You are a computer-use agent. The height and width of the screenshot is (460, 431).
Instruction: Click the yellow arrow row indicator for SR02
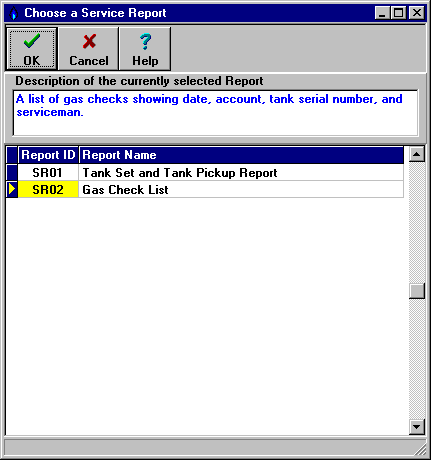(x=12, y=189)
